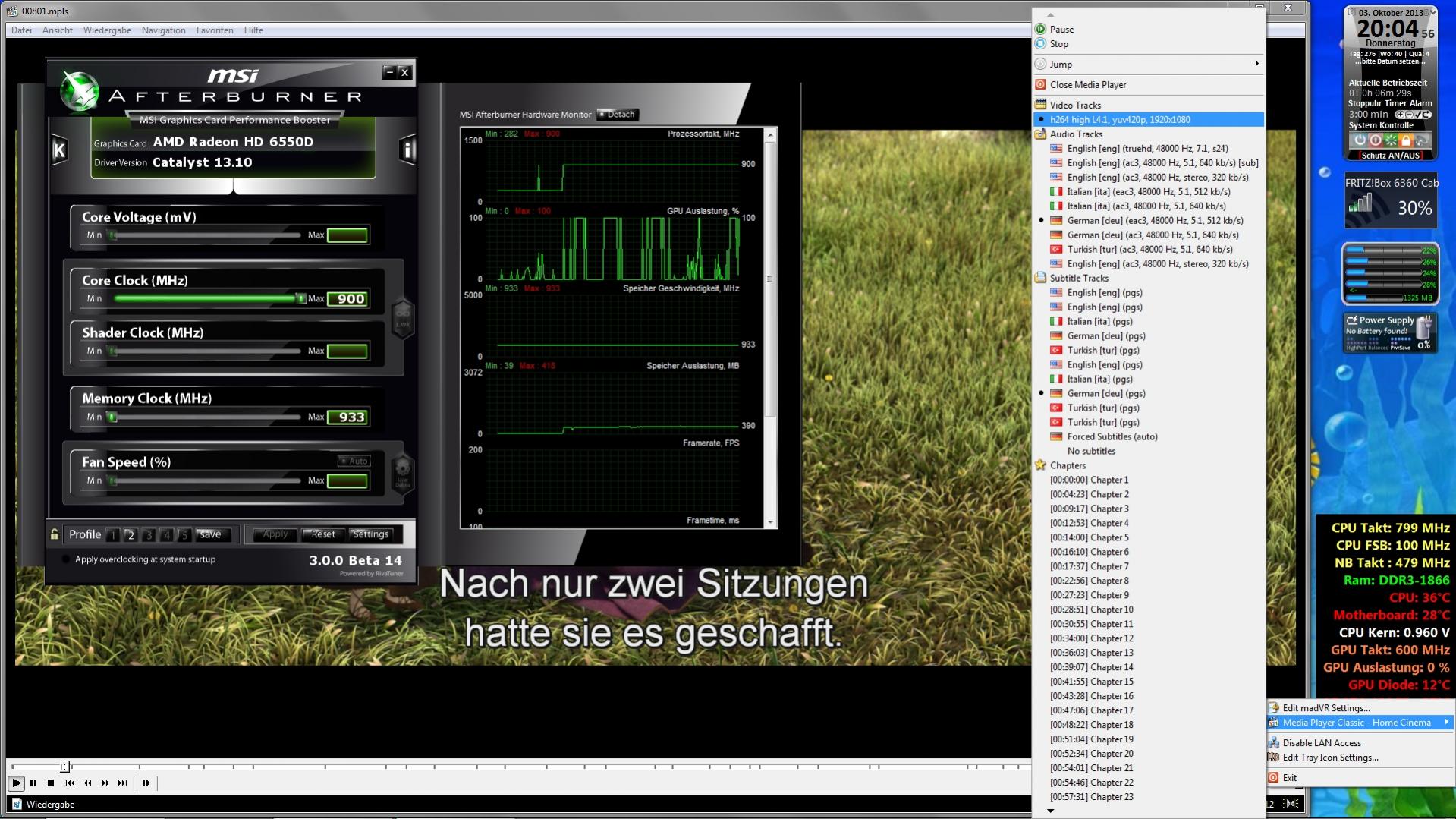Open Afterburner info via the i button

(407, 150)
